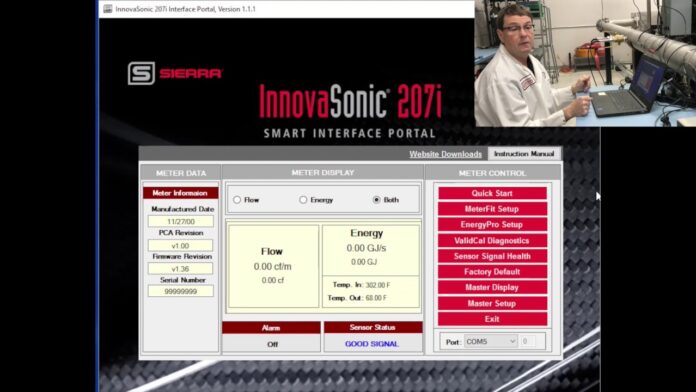
Task: Click the Serial Number field 99999999
Action: point(181,291)
